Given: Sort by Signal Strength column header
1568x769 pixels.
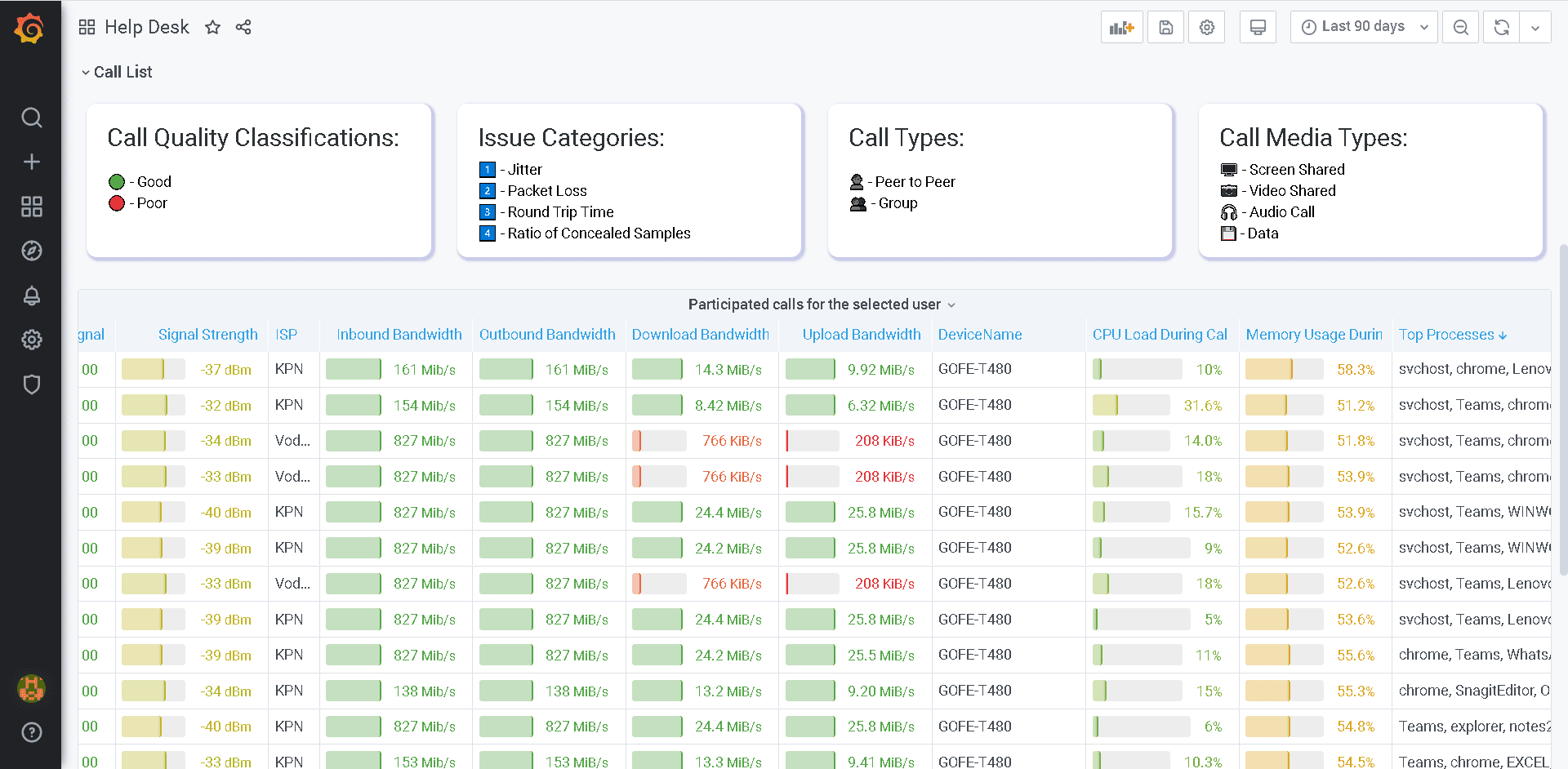Looking at the screenshot, I should pyautogui.click(x=207, y=335).
